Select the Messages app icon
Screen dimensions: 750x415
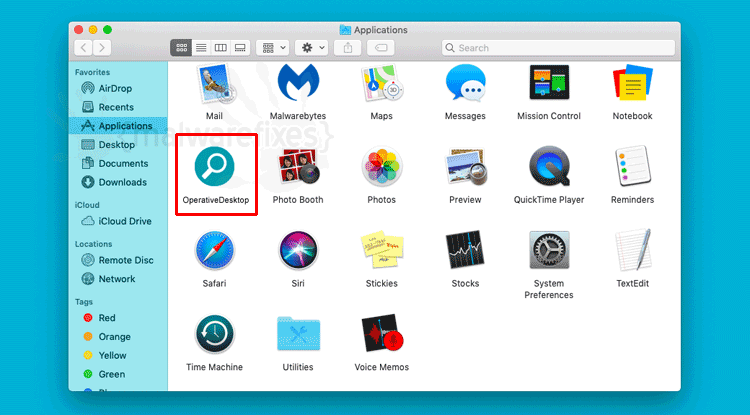click(x=465, y=83)
